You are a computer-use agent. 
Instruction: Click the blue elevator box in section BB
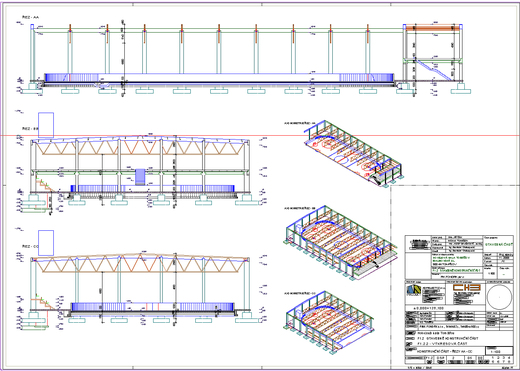point(140,177)
